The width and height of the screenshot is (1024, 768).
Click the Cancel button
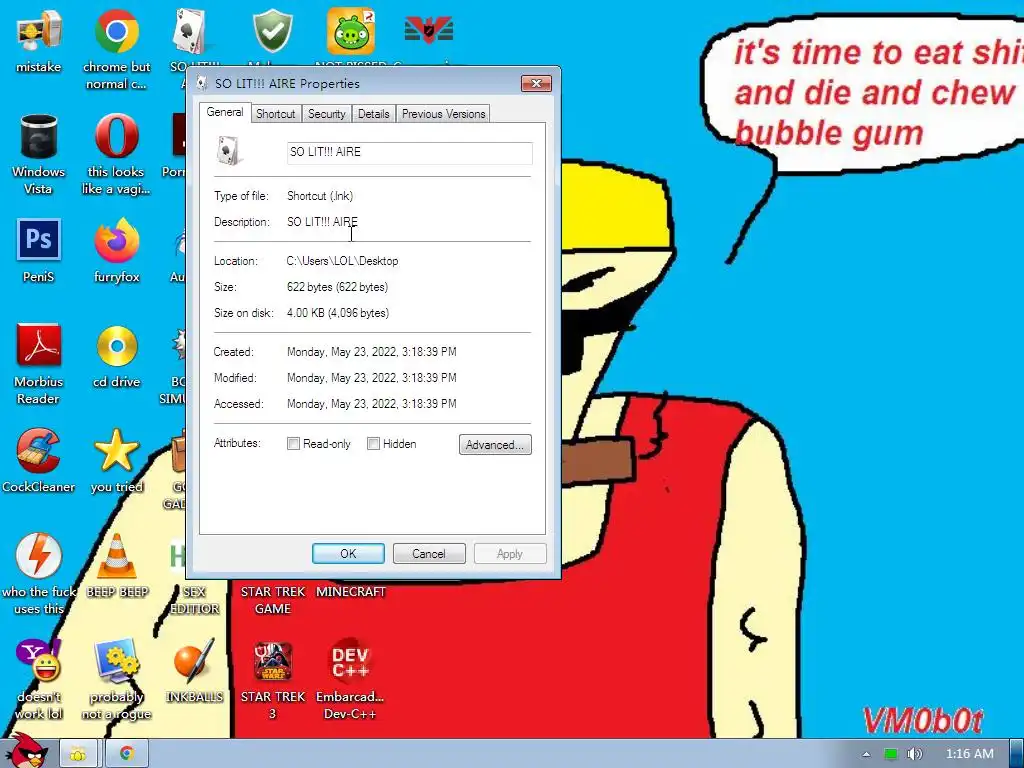(428, 553)
